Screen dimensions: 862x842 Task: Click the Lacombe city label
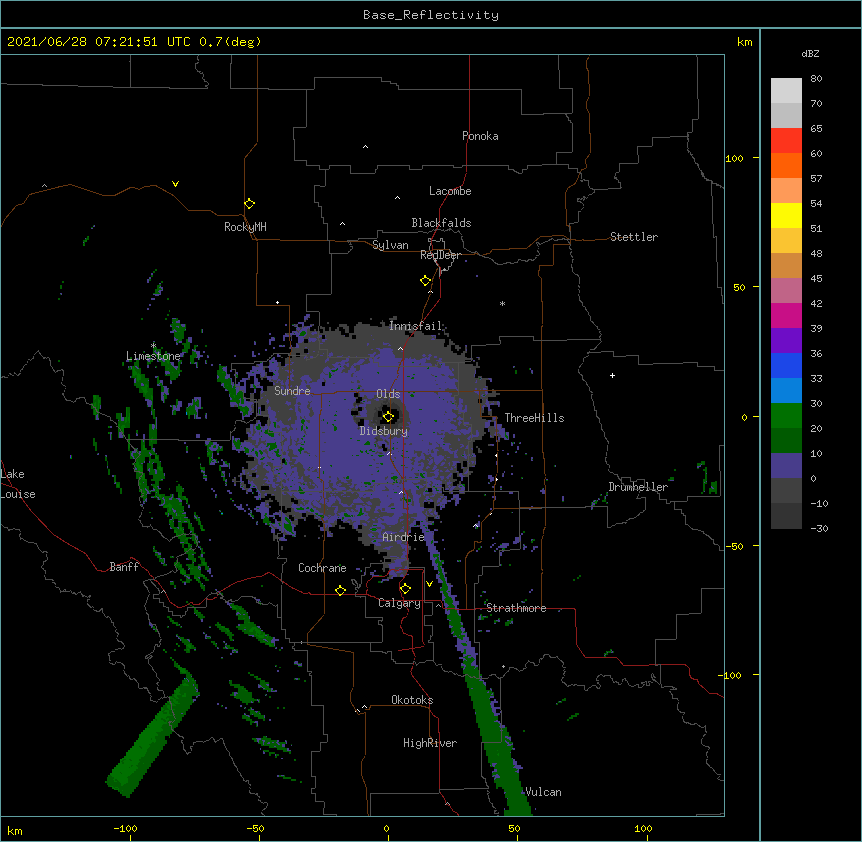point(450,191)
